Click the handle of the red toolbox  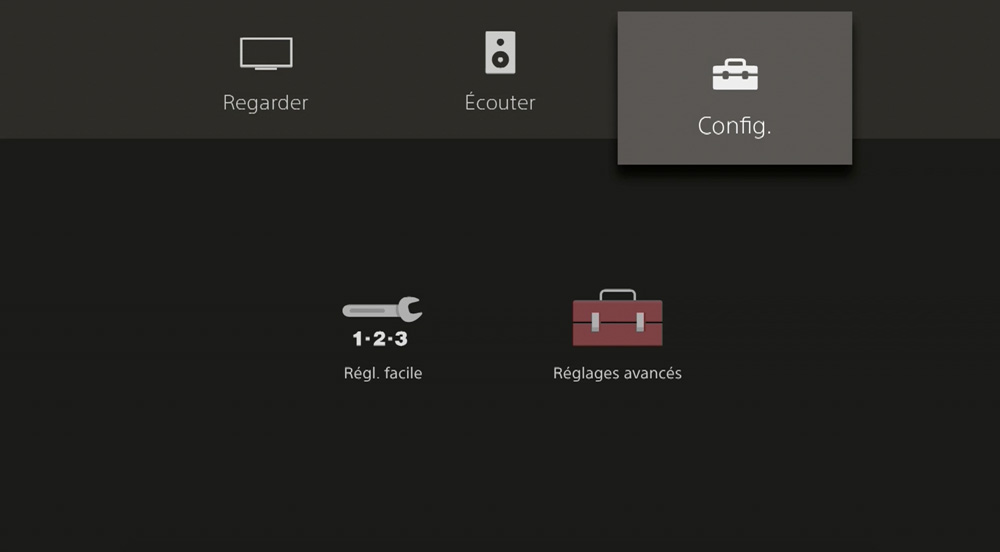(x=618, y=294)
